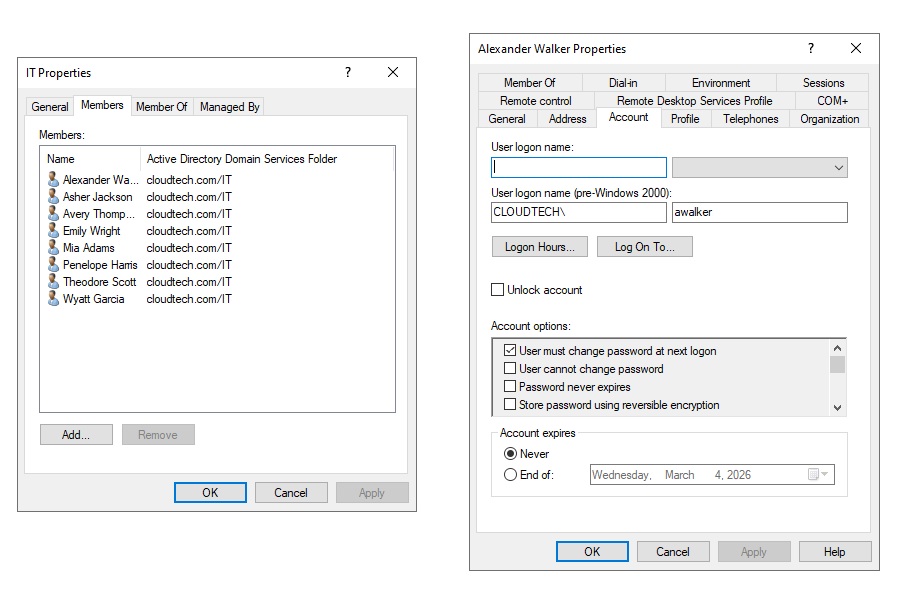The image size is (898, 611).
Task: Click the user icon next to Emily Wright
Action: tap(54, 231)
